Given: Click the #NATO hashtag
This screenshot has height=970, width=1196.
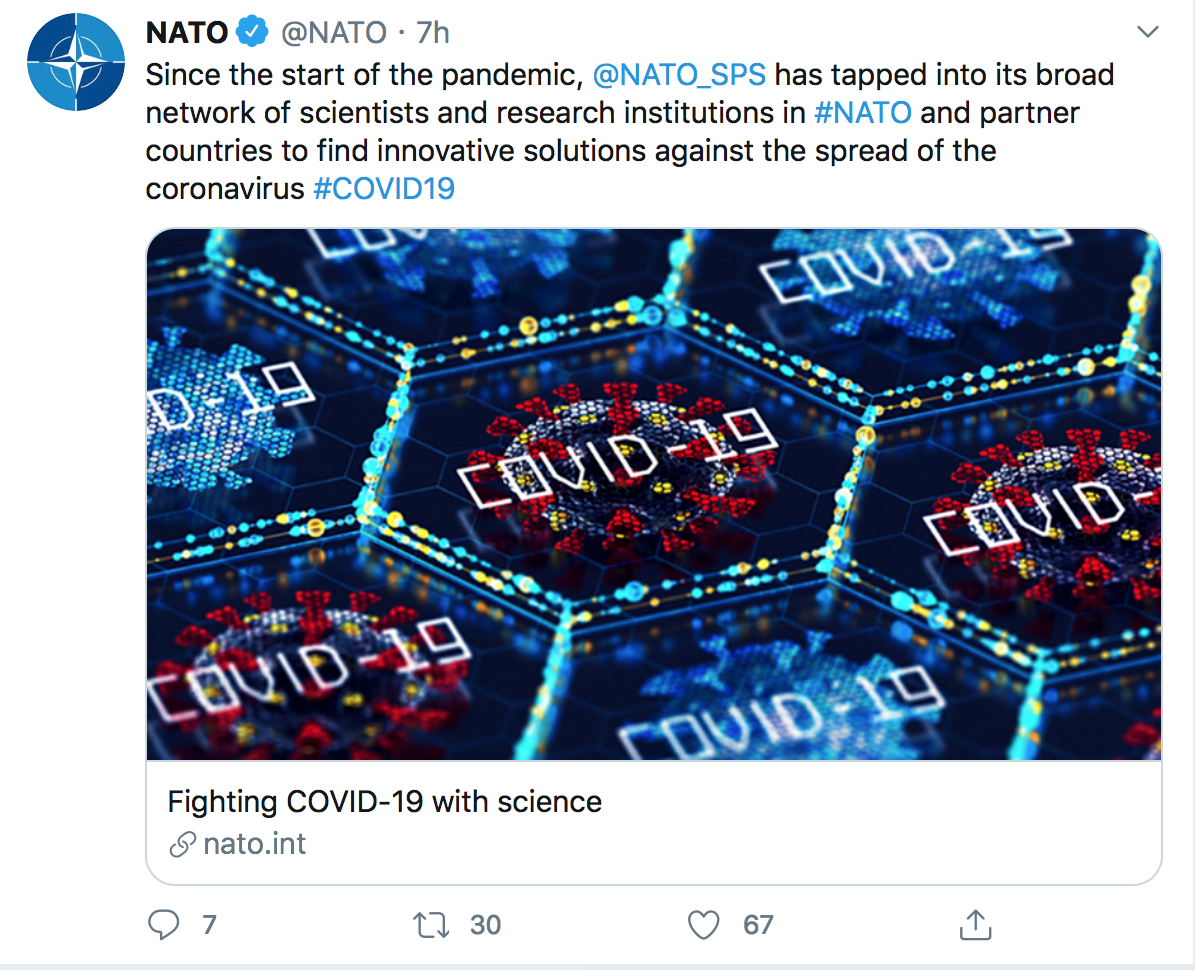Looking at the screenshot, I should pyautogui.click(x=863, y=112).
